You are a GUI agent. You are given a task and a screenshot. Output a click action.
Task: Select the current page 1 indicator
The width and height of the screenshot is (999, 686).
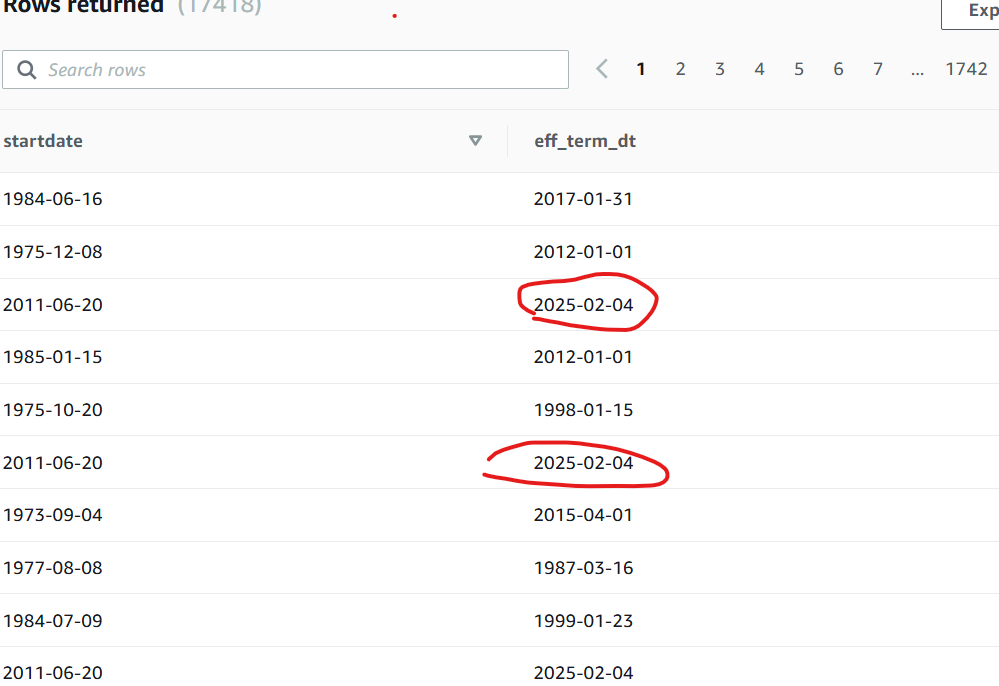(641, 69)
